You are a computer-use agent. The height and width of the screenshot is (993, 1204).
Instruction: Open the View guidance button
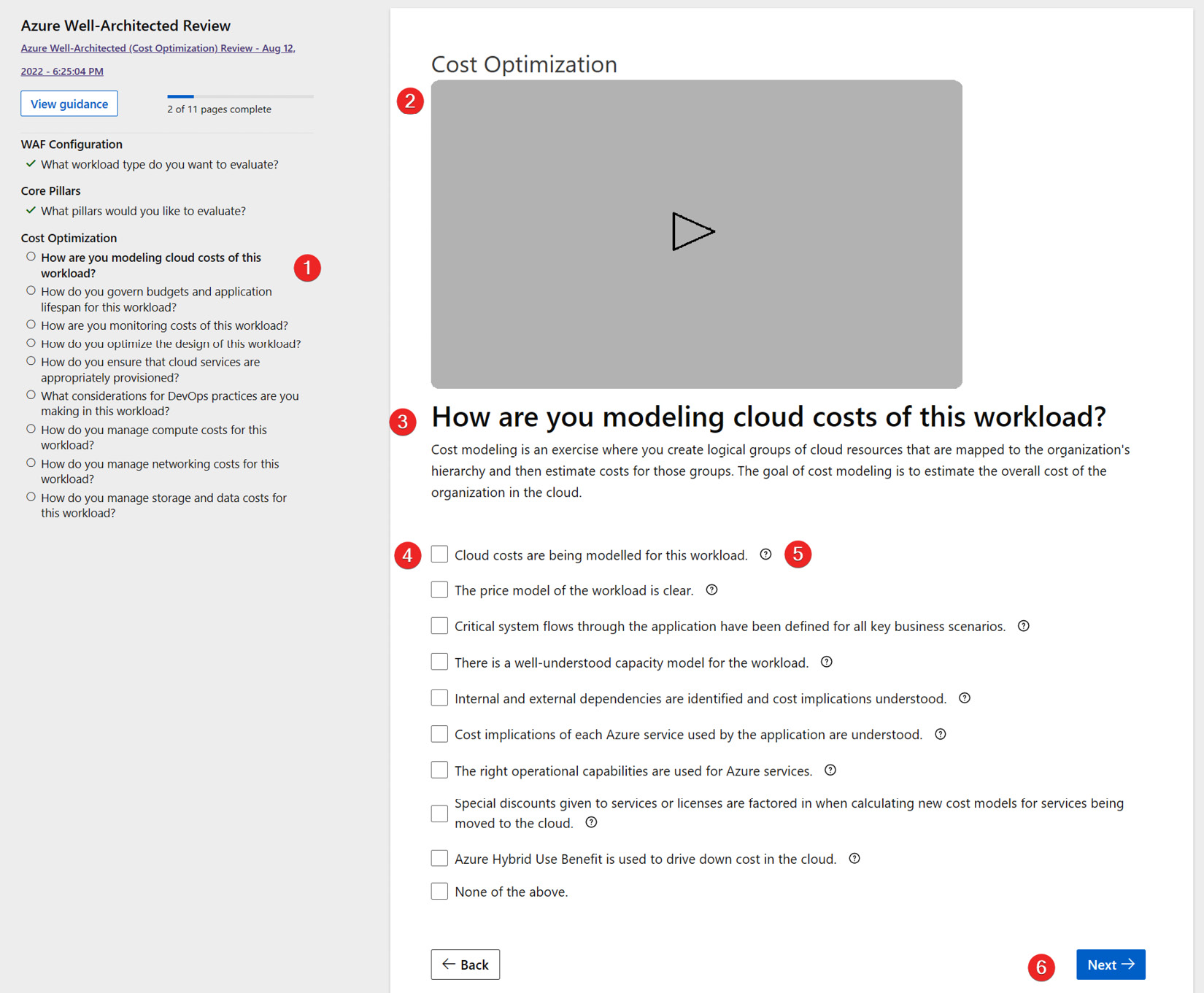[x=69, y=104]
